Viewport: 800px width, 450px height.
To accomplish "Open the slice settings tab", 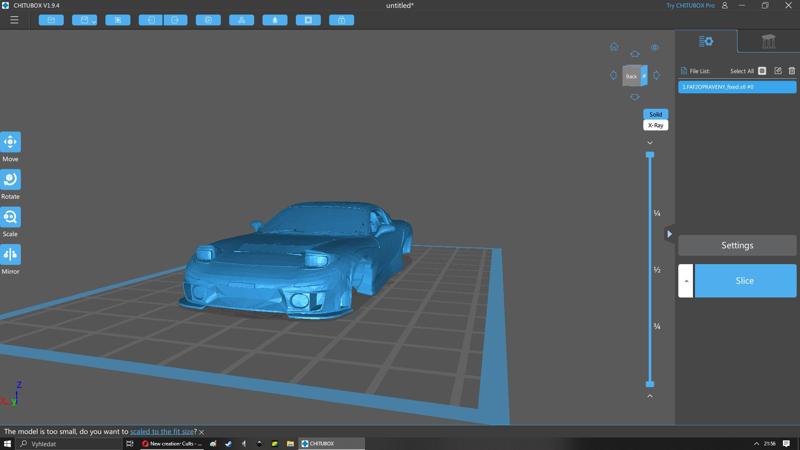I will 706,41.
